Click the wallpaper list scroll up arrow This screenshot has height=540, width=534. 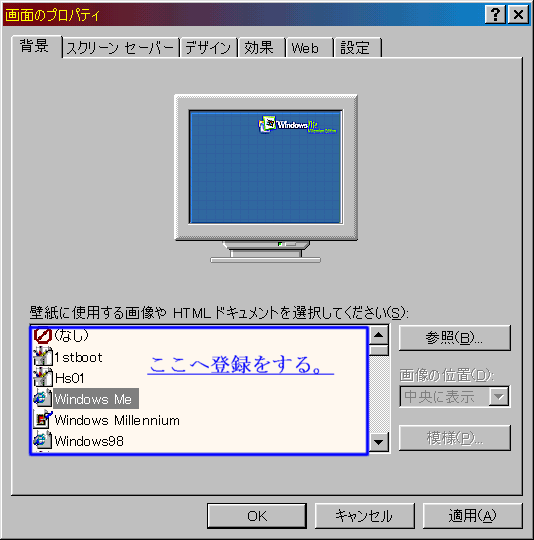pyautogui.click(x=379, y=335)
